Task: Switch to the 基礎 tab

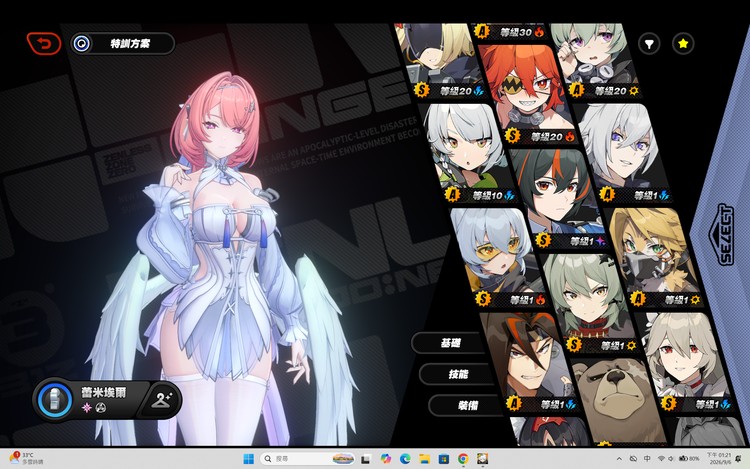Action: 448,343
